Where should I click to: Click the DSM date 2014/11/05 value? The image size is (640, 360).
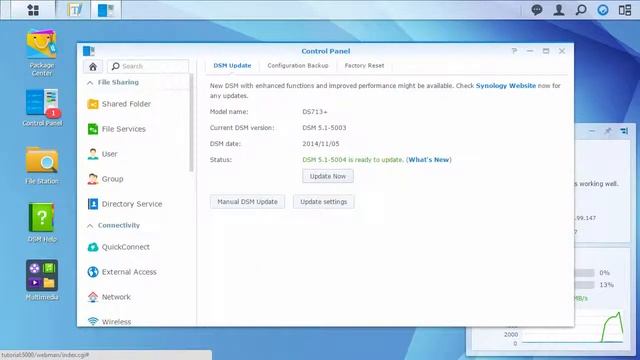(321, 144)
